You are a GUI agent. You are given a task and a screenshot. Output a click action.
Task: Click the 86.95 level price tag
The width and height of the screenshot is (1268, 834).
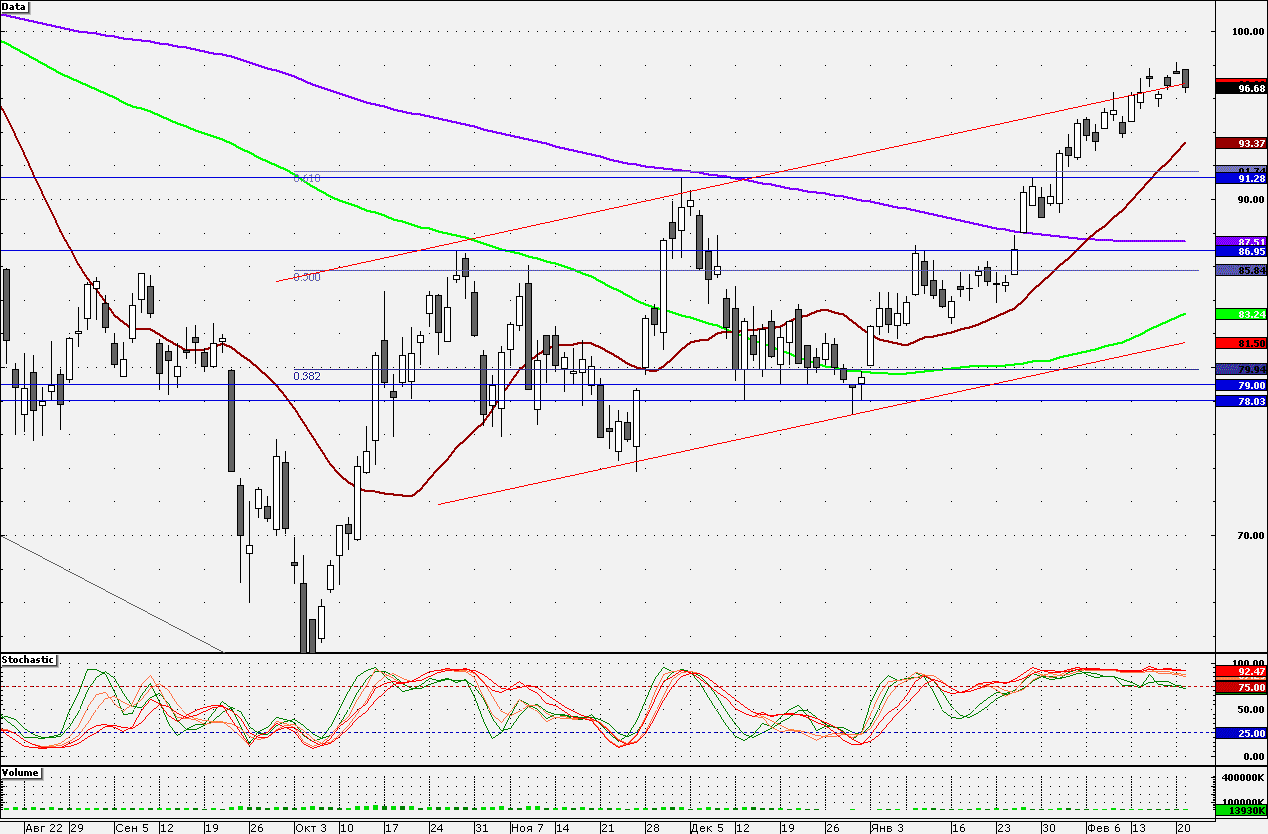pyautogui.click(x=1240, y=252)
